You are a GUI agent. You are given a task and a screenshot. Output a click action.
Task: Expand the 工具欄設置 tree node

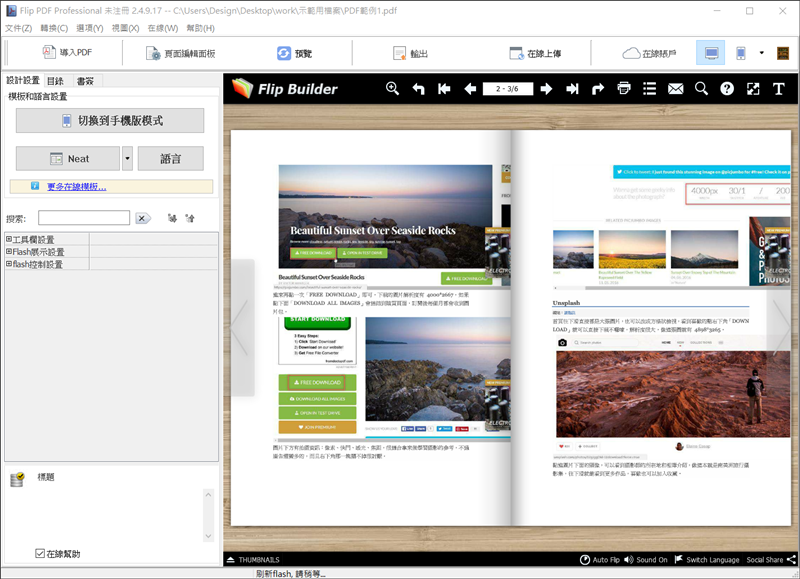tap(9, 240)
